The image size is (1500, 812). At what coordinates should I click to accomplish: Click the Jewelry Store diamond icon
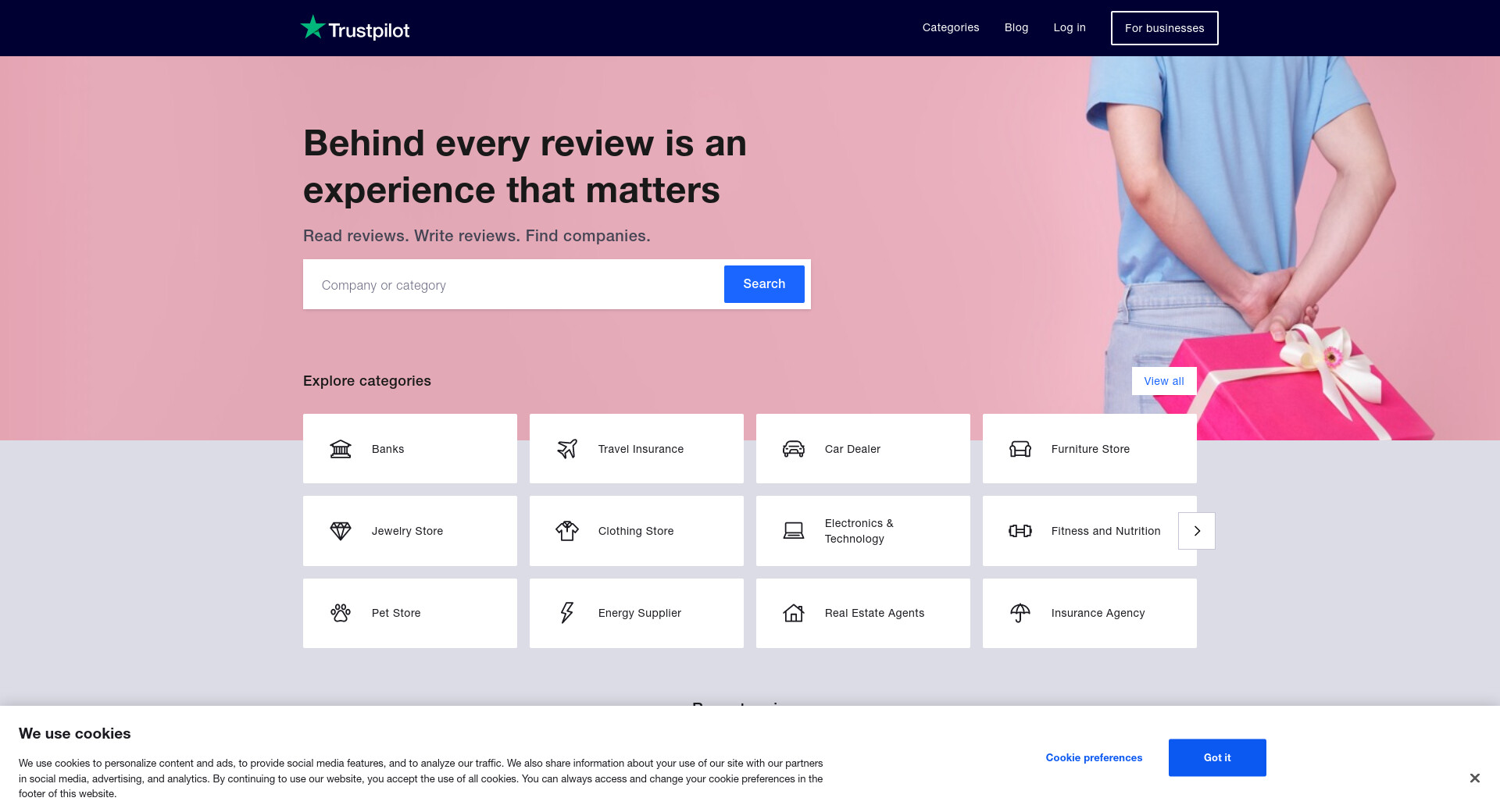[341, 531]
